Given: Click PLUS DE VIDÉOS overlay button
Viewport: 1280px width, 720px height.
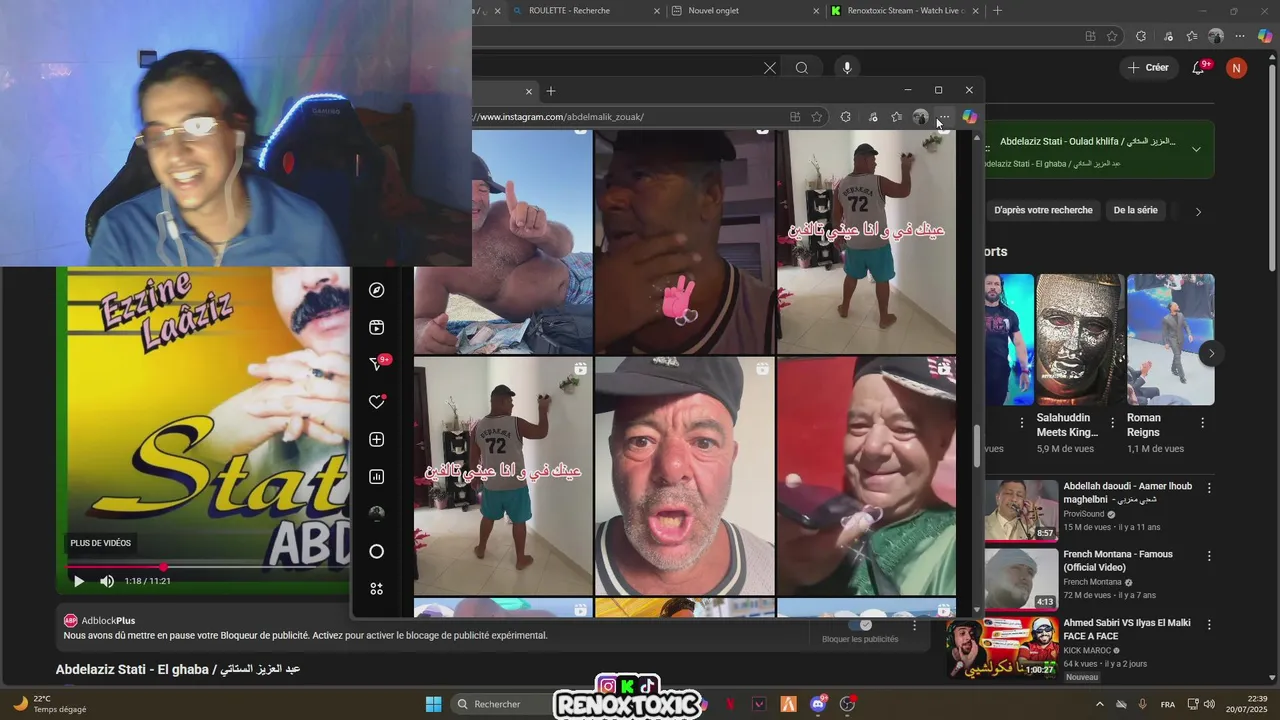Looking at the screenshot, I should tap(100, 543).
